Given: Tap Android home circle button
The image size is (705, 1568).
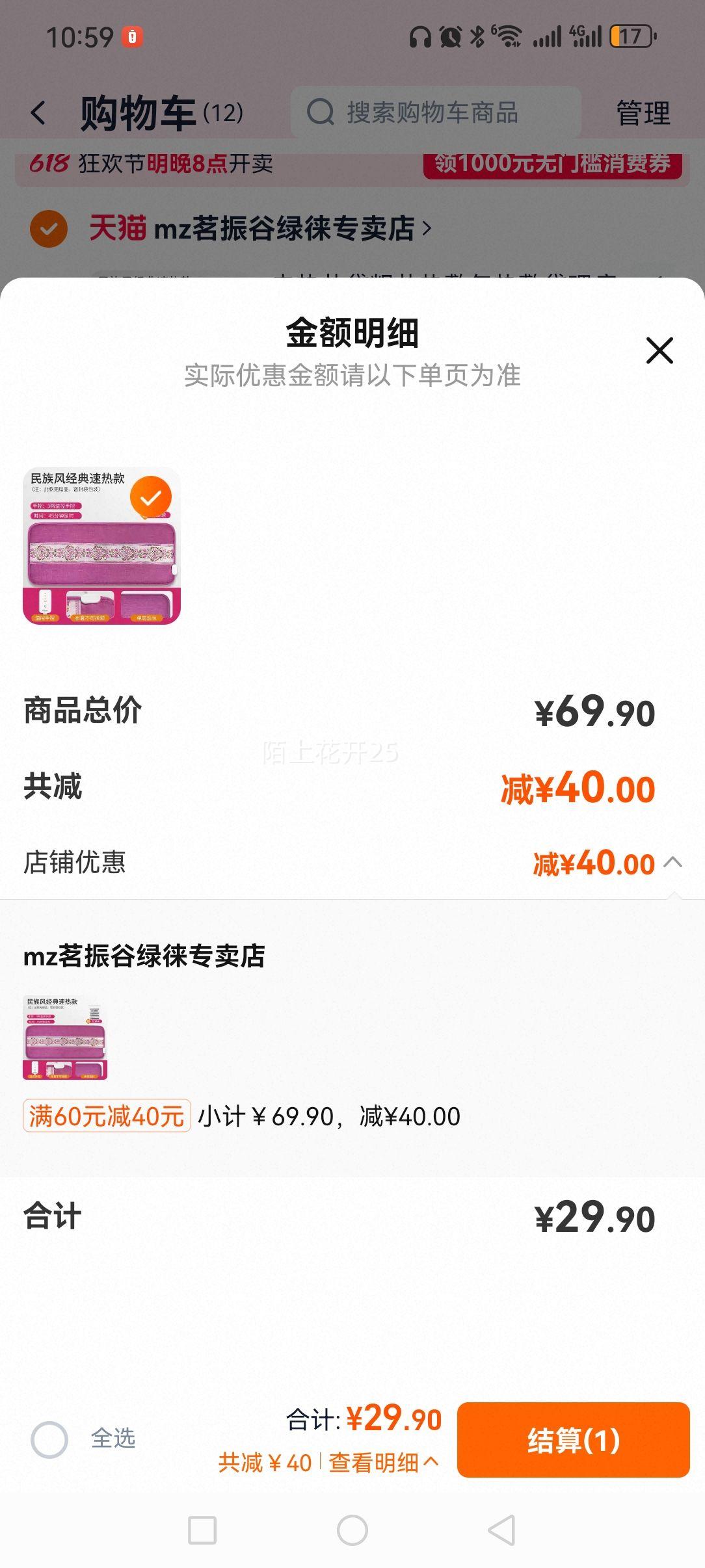Looking at the screenshot, I should [x=352, y=1530].
